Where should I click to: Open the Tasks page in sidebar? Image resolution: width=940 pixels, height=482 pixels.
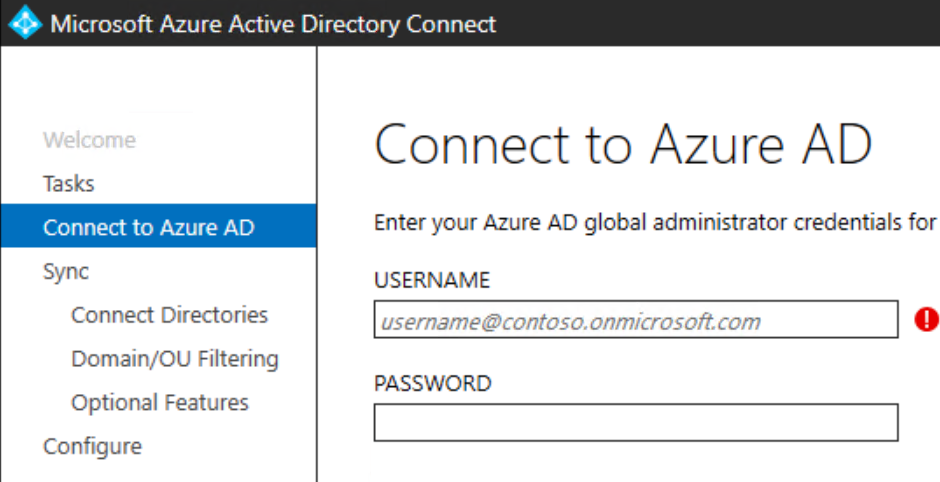(68, 184)
